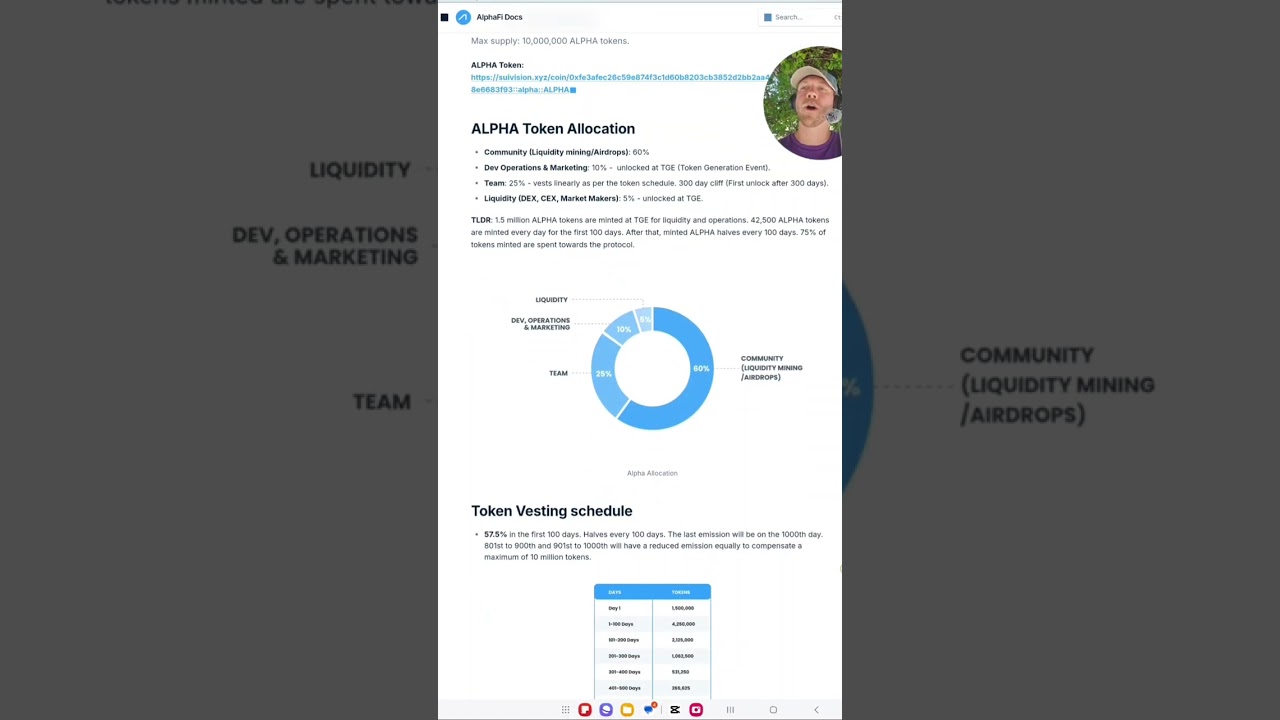Click the '101-200 Days' table cell
This screenshot has height=720, width=1280.
623,640
